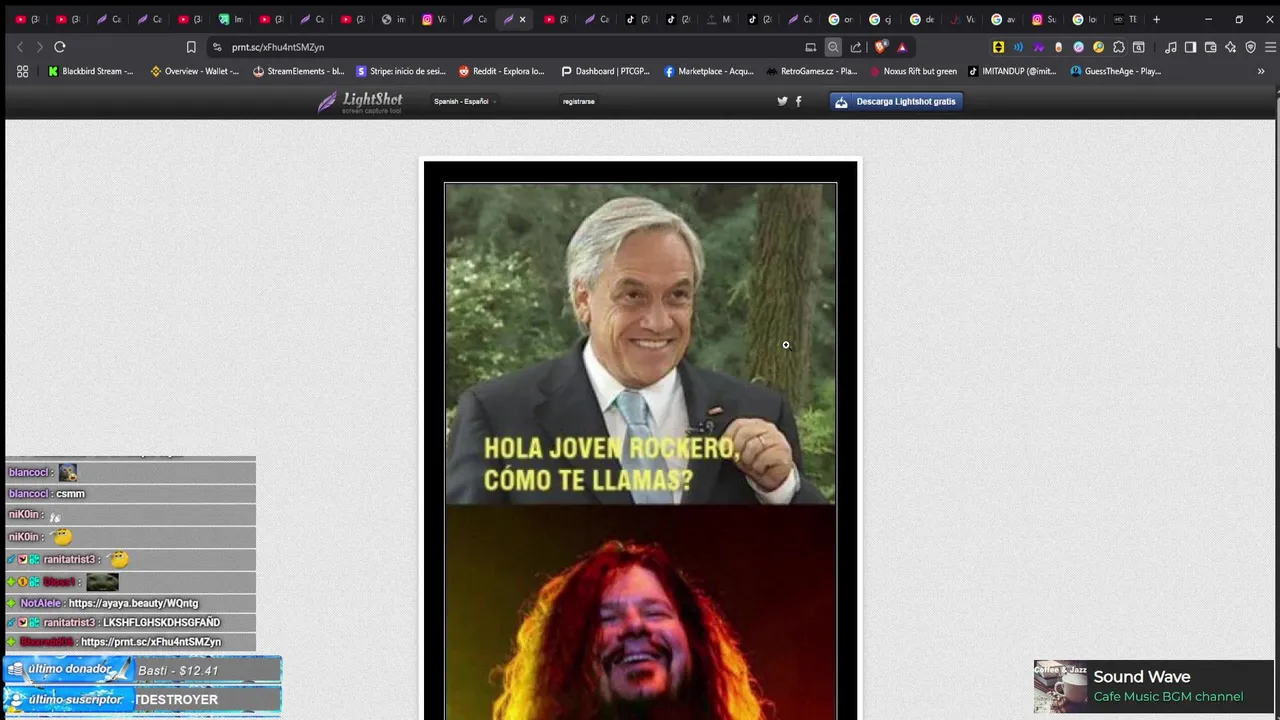This screenshot has height=720, width=1280.
Task: Open IMITANDUP TikTok bookmark
Action: tap(1012, 71)
